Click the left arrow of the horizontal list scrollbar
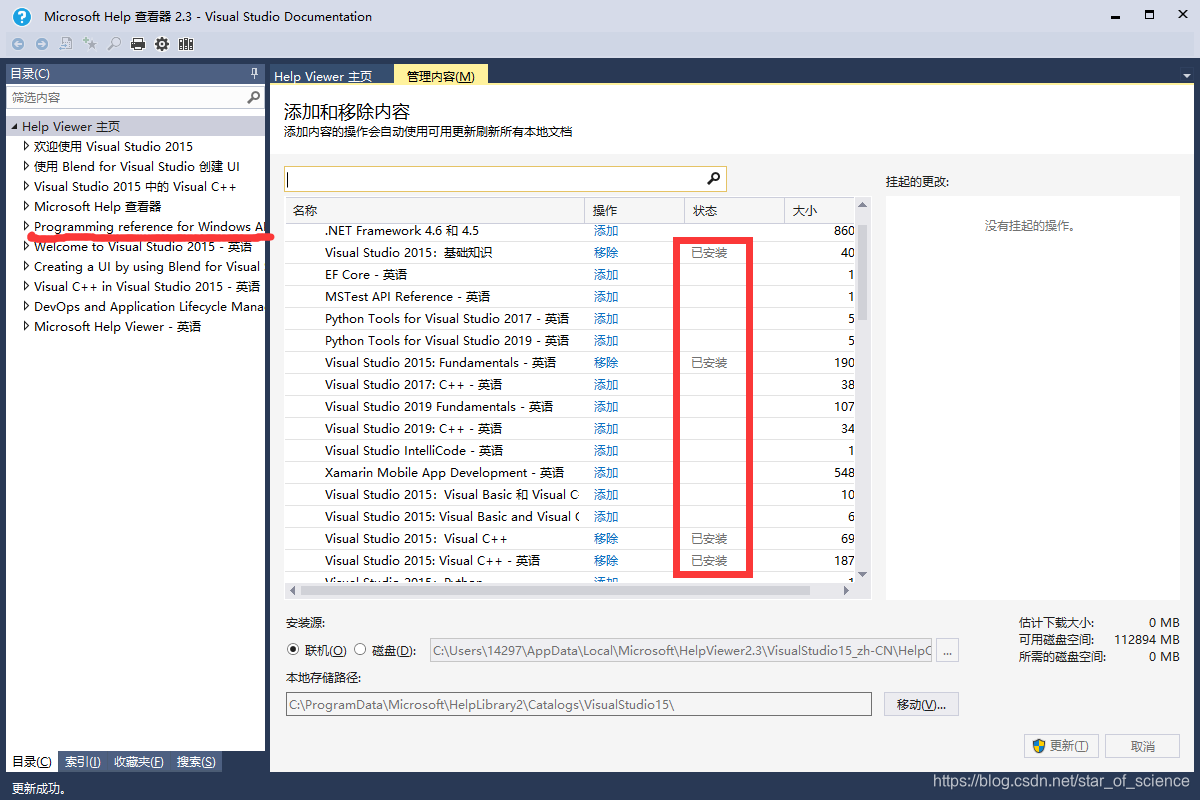1200x800 pixels. tap(291, 590)
